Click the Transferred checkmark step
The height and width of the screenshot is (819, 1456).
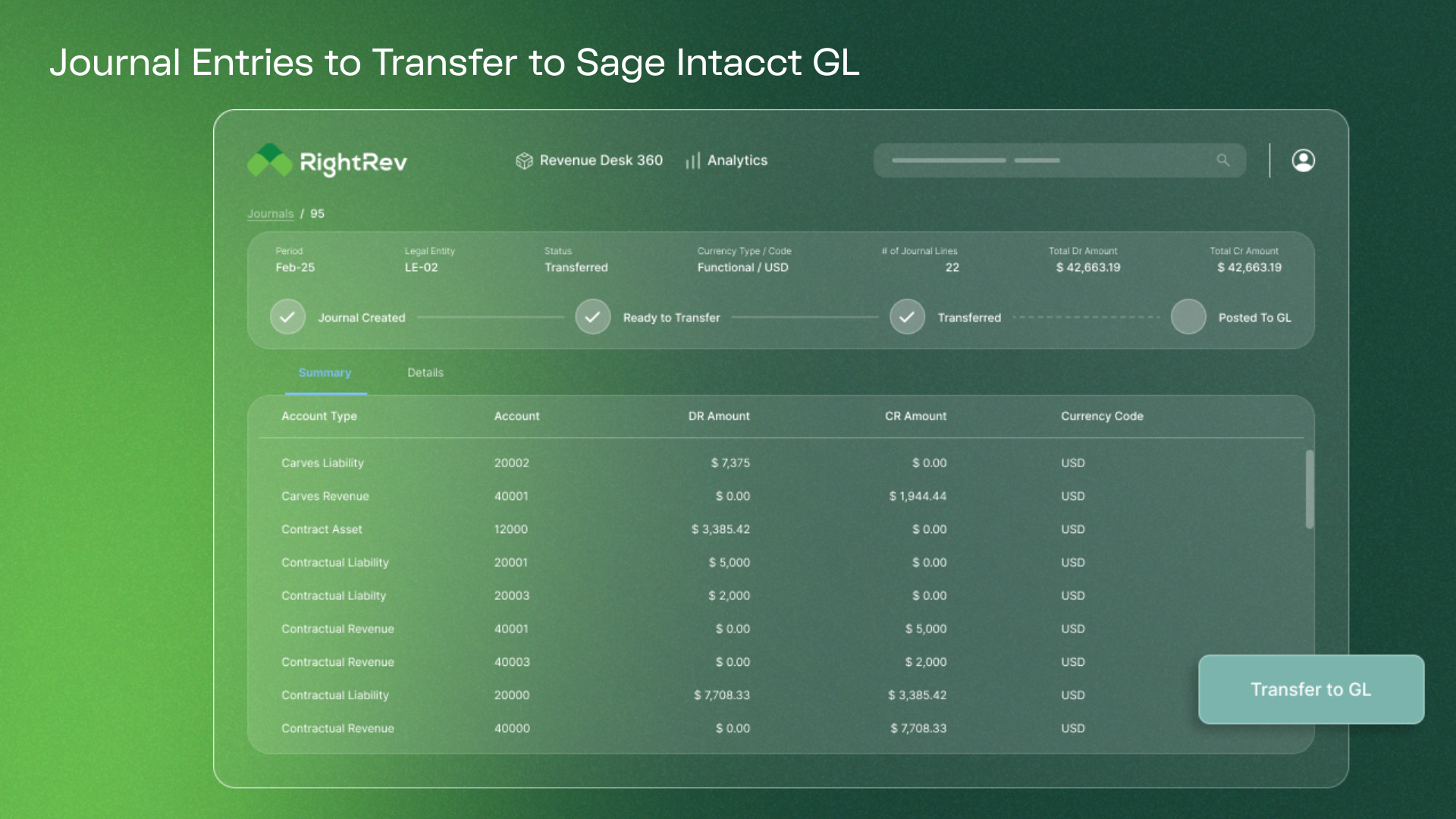pos(906,317)
